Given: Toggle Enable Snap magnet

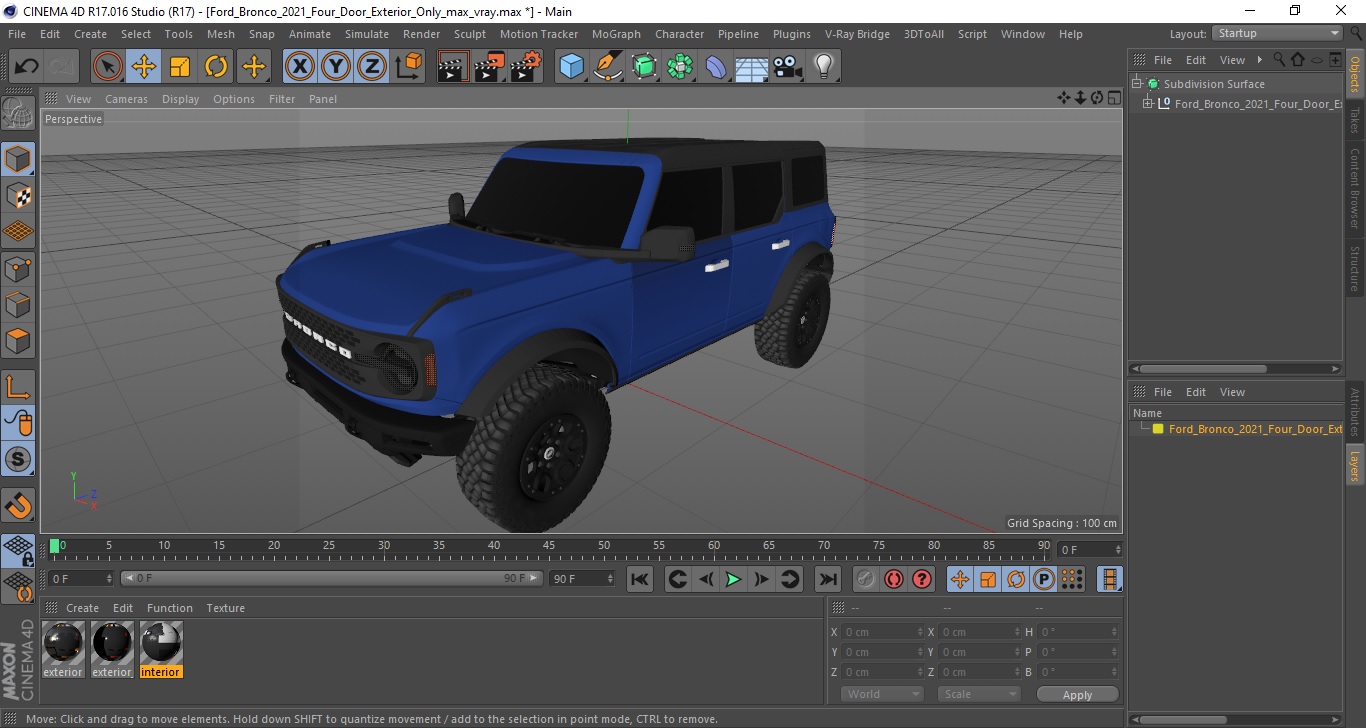Looking at the screenshot, I should click(x=18, y=505).
